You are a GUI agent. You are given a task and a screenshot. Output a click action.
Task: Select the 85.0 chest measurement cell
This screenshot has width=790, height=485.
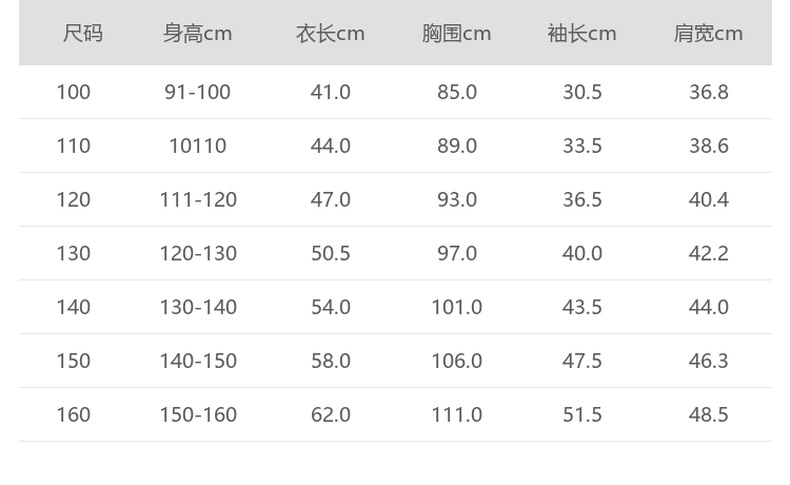click(456, 92)
